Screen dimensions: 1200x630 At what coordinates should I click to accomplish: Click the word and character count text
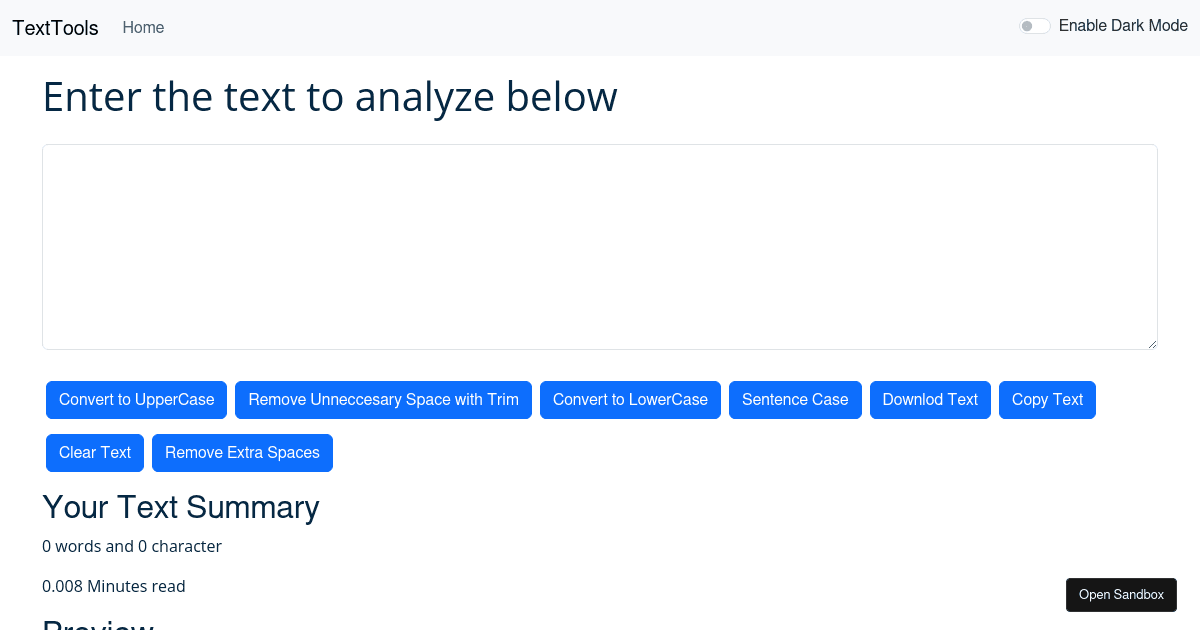132,546
